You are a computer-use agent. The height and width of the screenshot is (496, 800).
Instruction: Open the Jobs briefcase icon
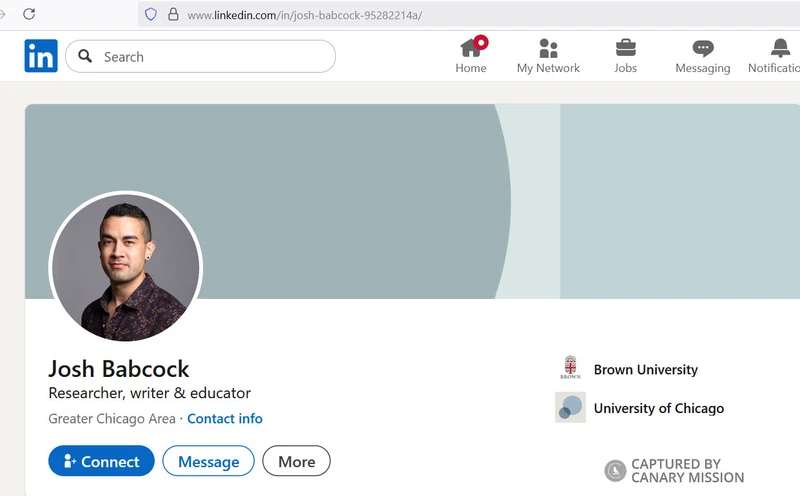click(626, 49)
